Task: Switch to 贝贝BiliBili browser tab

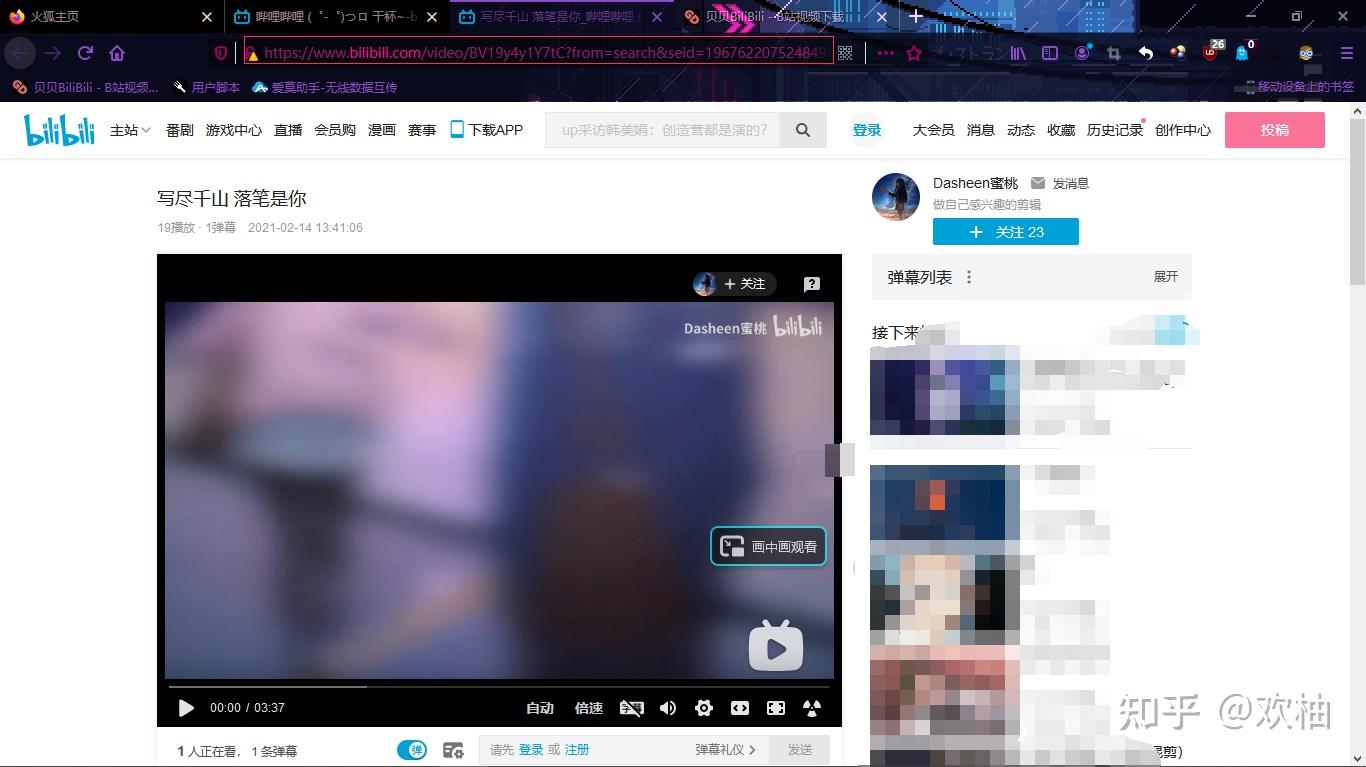Action: coord(785,17)
